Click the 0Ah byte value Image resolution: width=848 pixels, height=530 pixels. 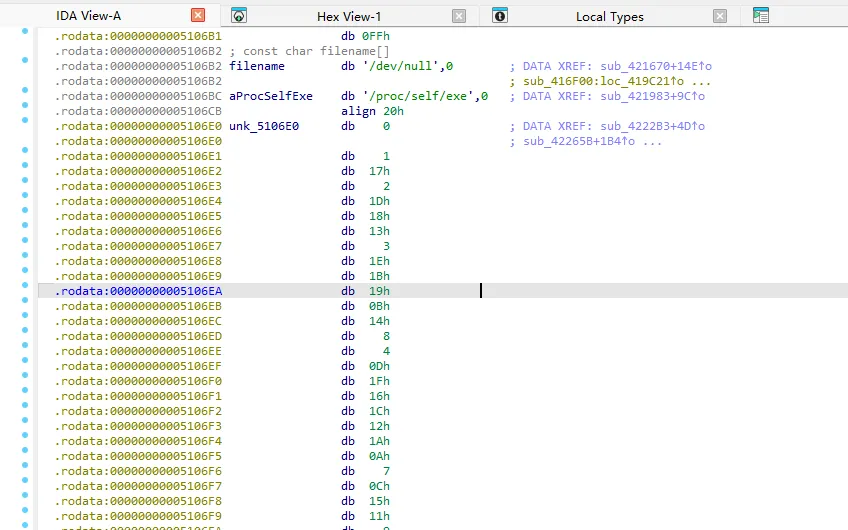[379, 456]
